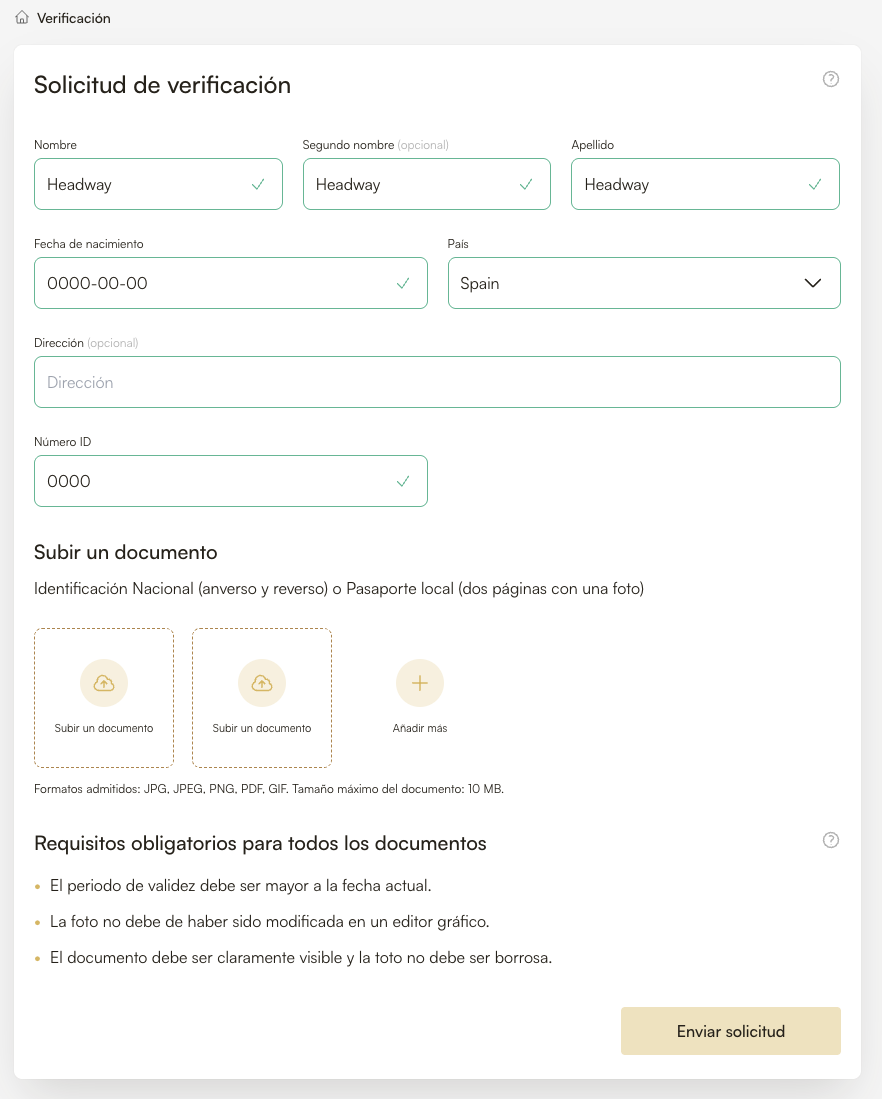Click the checkmark in the Apellido field
882x1099 pixels.
point(815,184)
